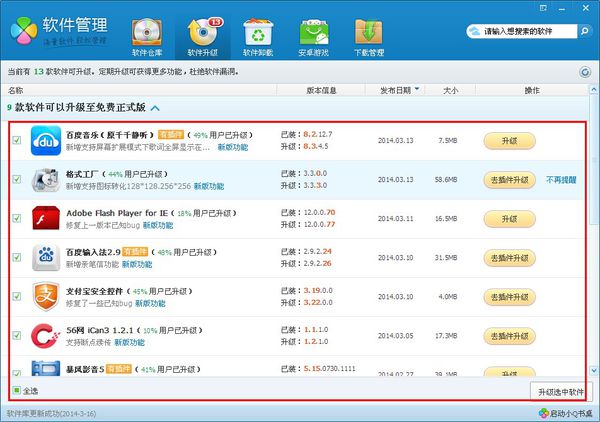
Task: Select the 暴风影音5 row title
Action: [x=85, y=369]
